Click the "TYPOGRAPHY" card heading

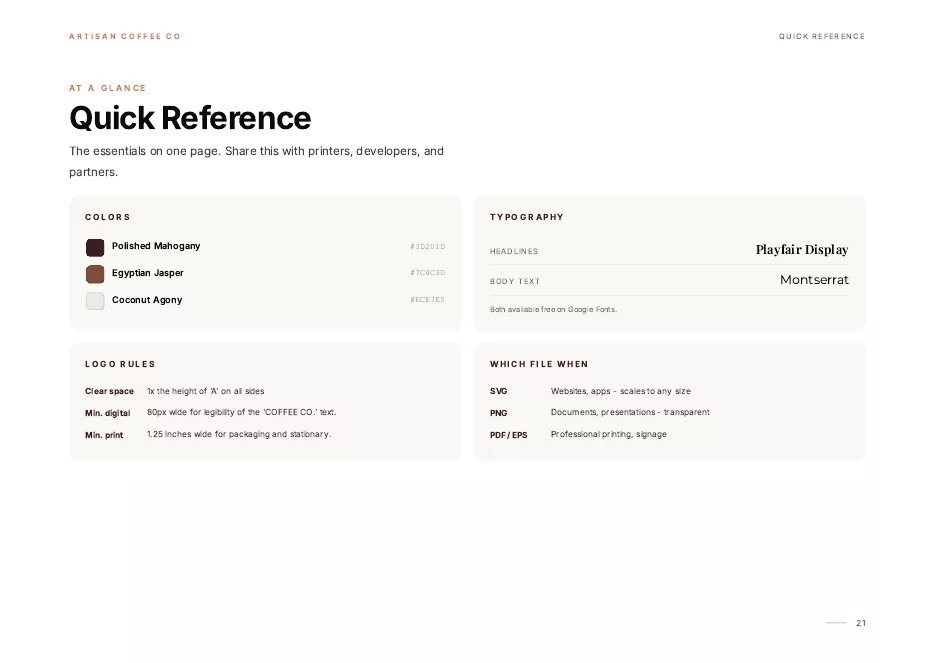[526, 217]
